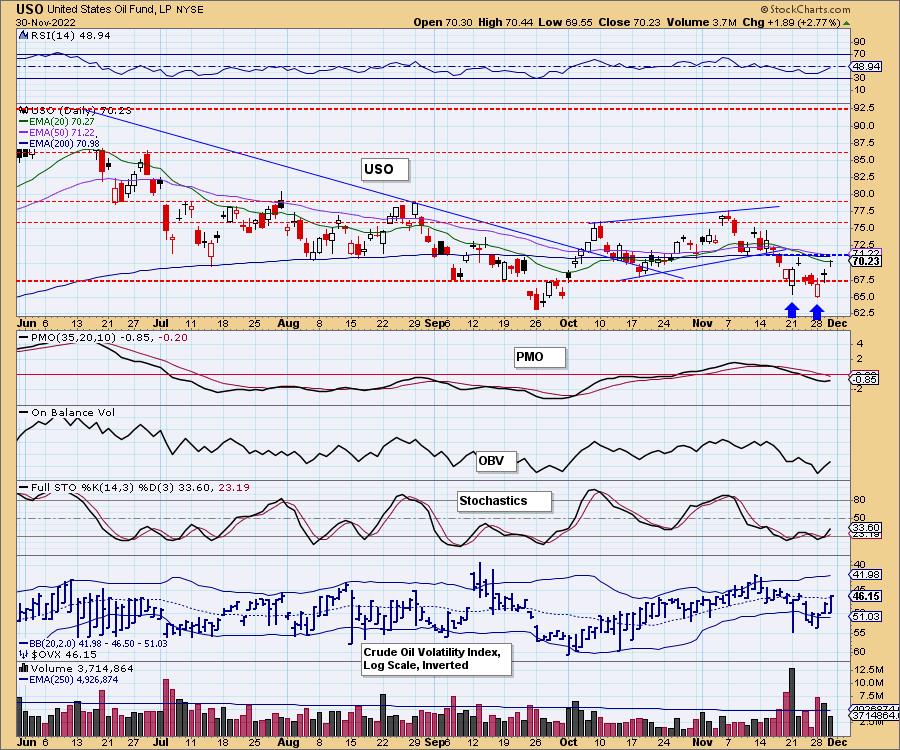Viewport: 900px width, 750px height.
Task: Click the small icon beside RSI(14) label
Action: [x=23, y=35]
